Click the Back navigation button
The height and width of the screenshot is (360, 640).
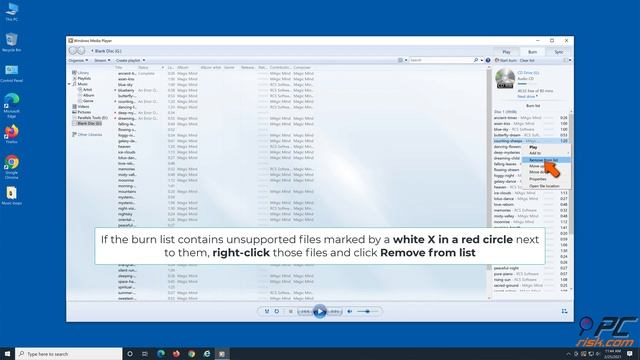[73, 51]
